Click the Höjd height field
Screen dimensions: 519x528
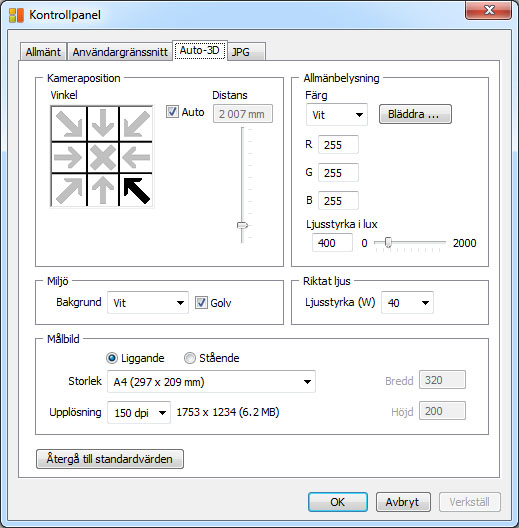click(x=442, y=411)
